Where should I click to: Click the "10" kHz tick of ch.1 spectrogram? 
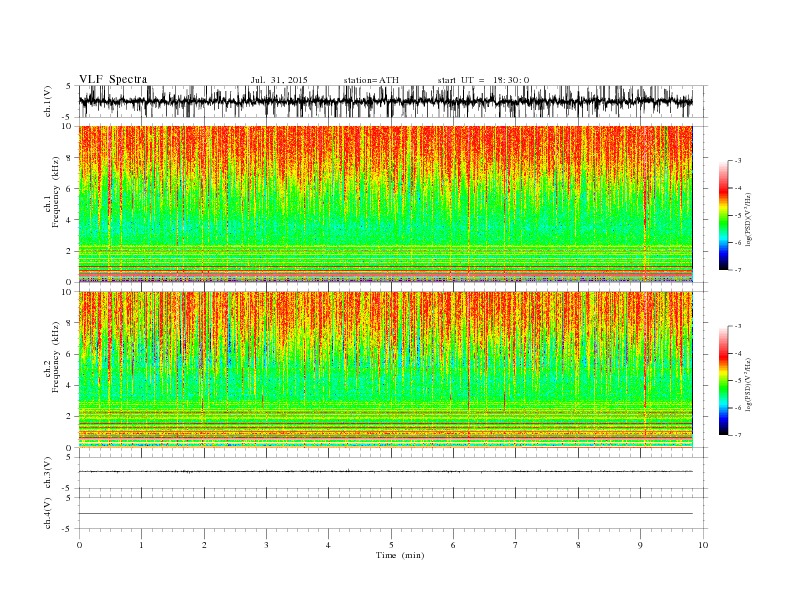pos(68,126)
